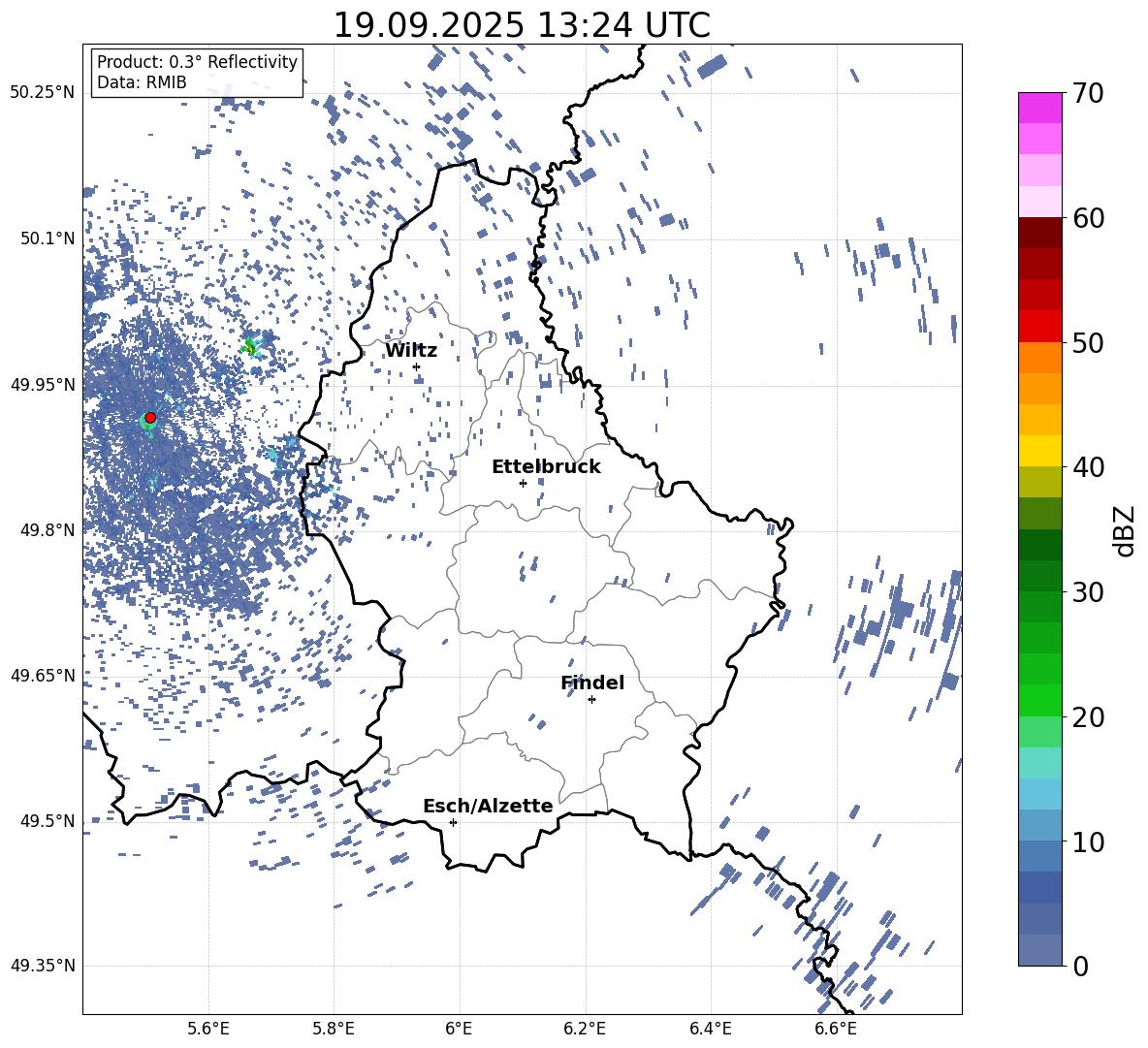Click the dark green colorbar segment near 30
Screen dimensions: 1148x1048
click(x=1039, y=576)
